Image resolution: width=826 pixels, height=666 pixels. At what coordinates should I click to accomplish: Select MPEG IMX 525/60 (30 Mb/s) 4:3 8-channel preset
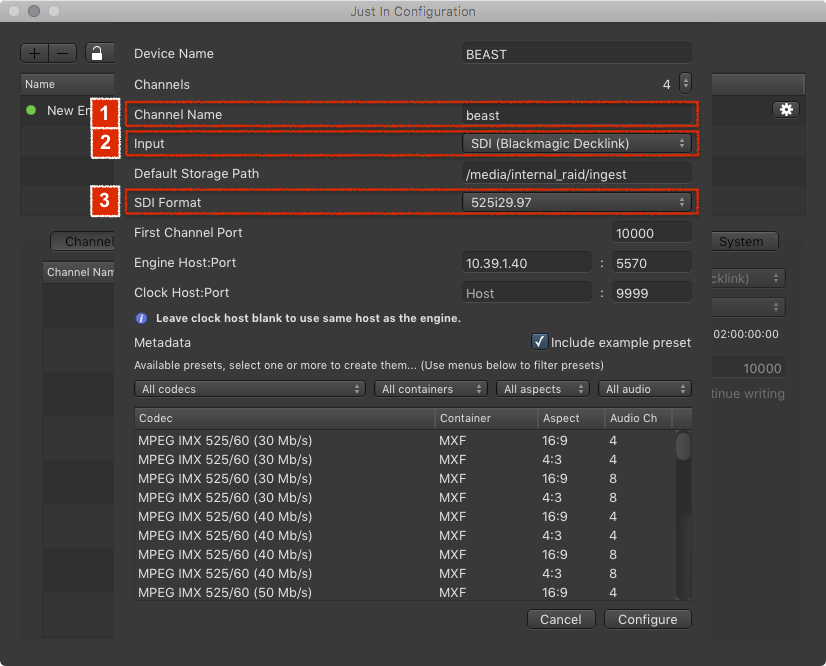[405, 497]
